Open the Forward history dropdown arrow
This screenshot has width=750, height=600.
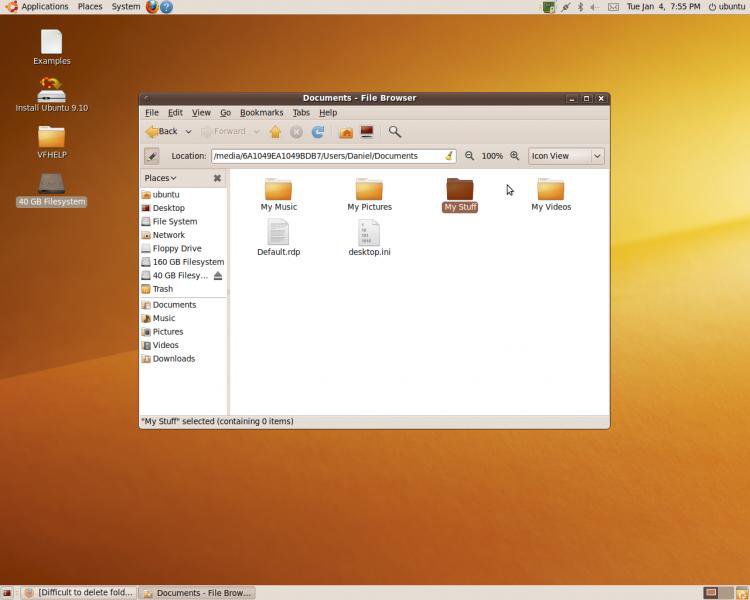pyautogui.click(x=256, y=132)
